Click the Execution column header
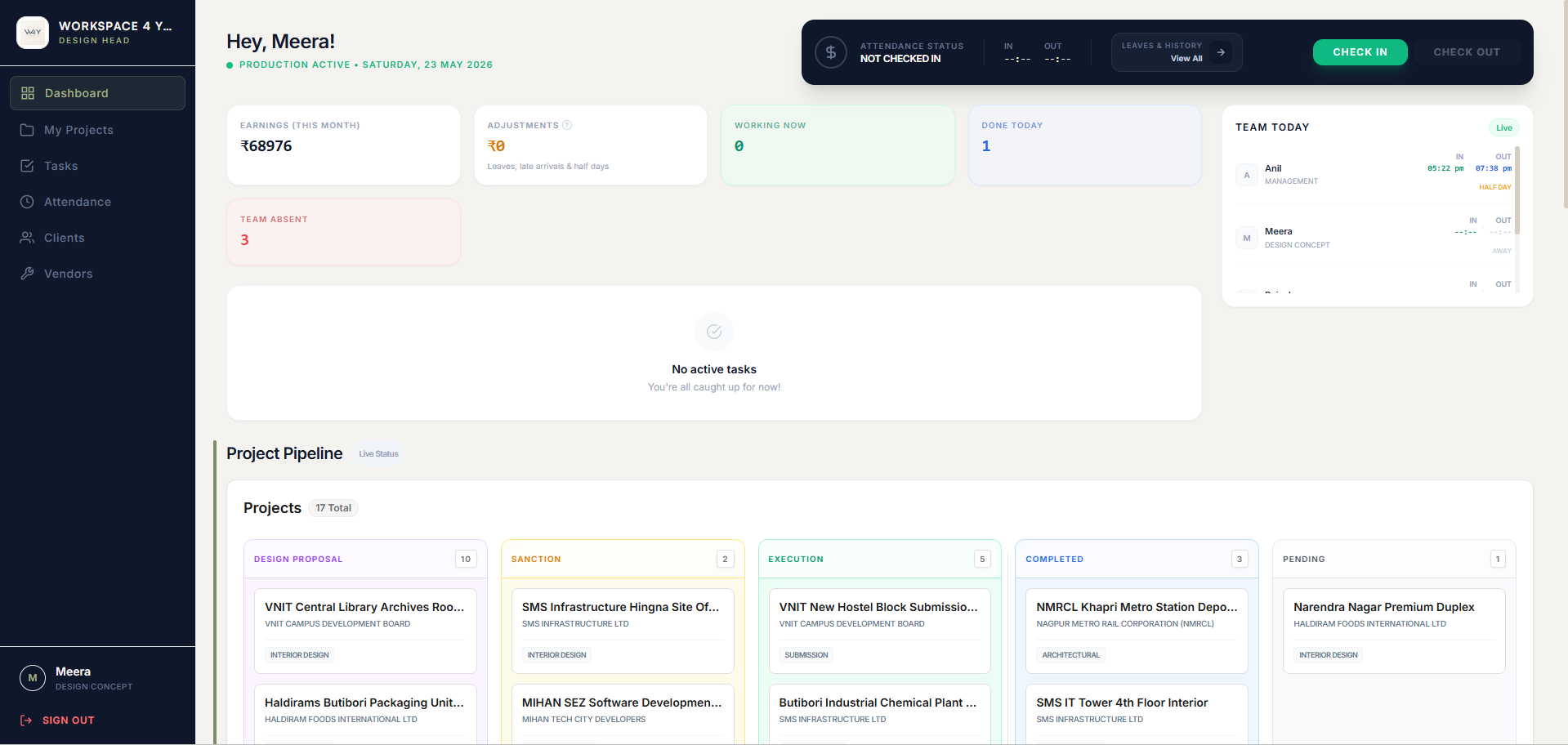1568x745 pixels. click(x=879, y=559)
